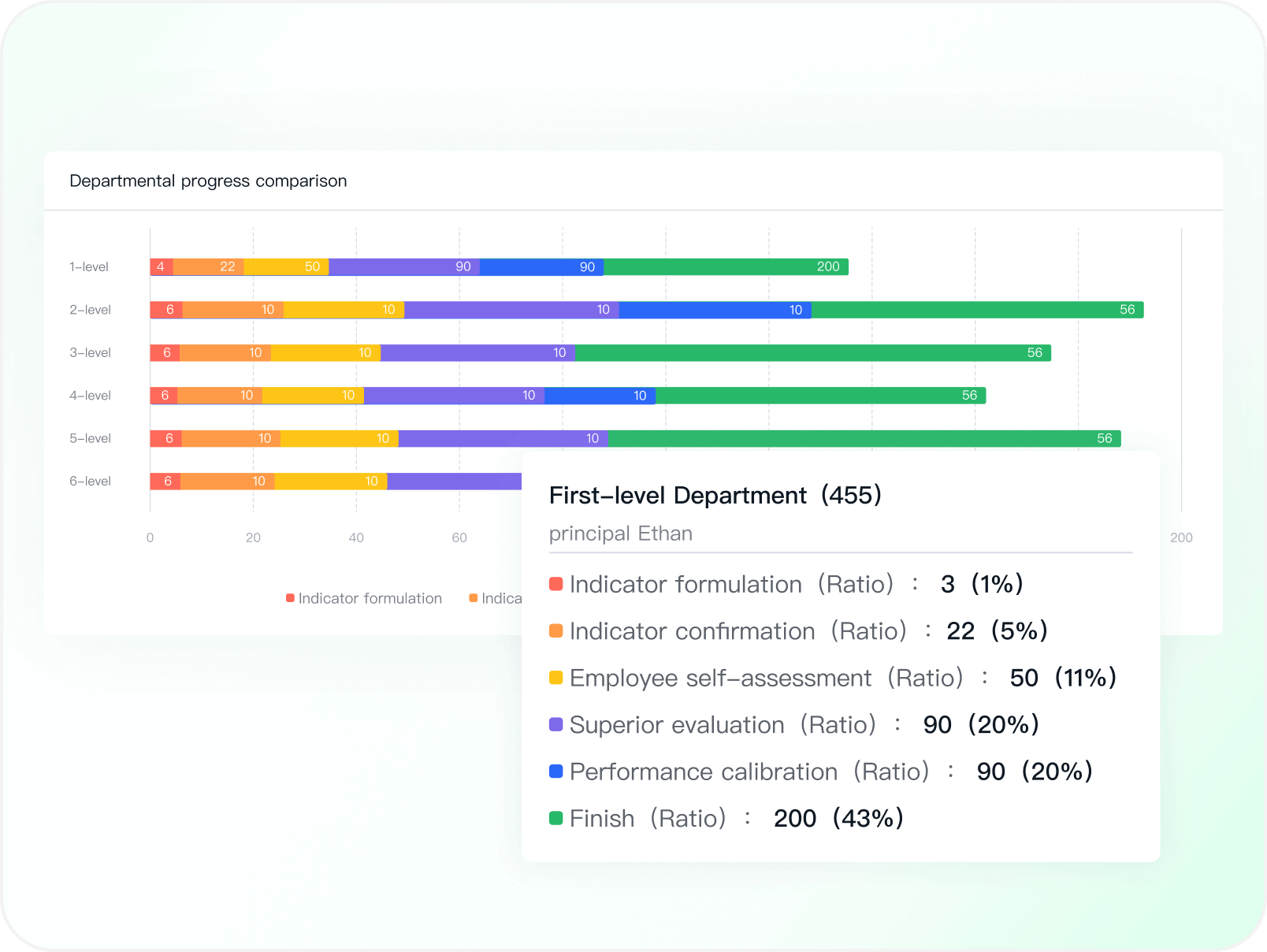Select the green 200 segment in 1-level bar
The image size is (1267, 952).
[725, 267]
